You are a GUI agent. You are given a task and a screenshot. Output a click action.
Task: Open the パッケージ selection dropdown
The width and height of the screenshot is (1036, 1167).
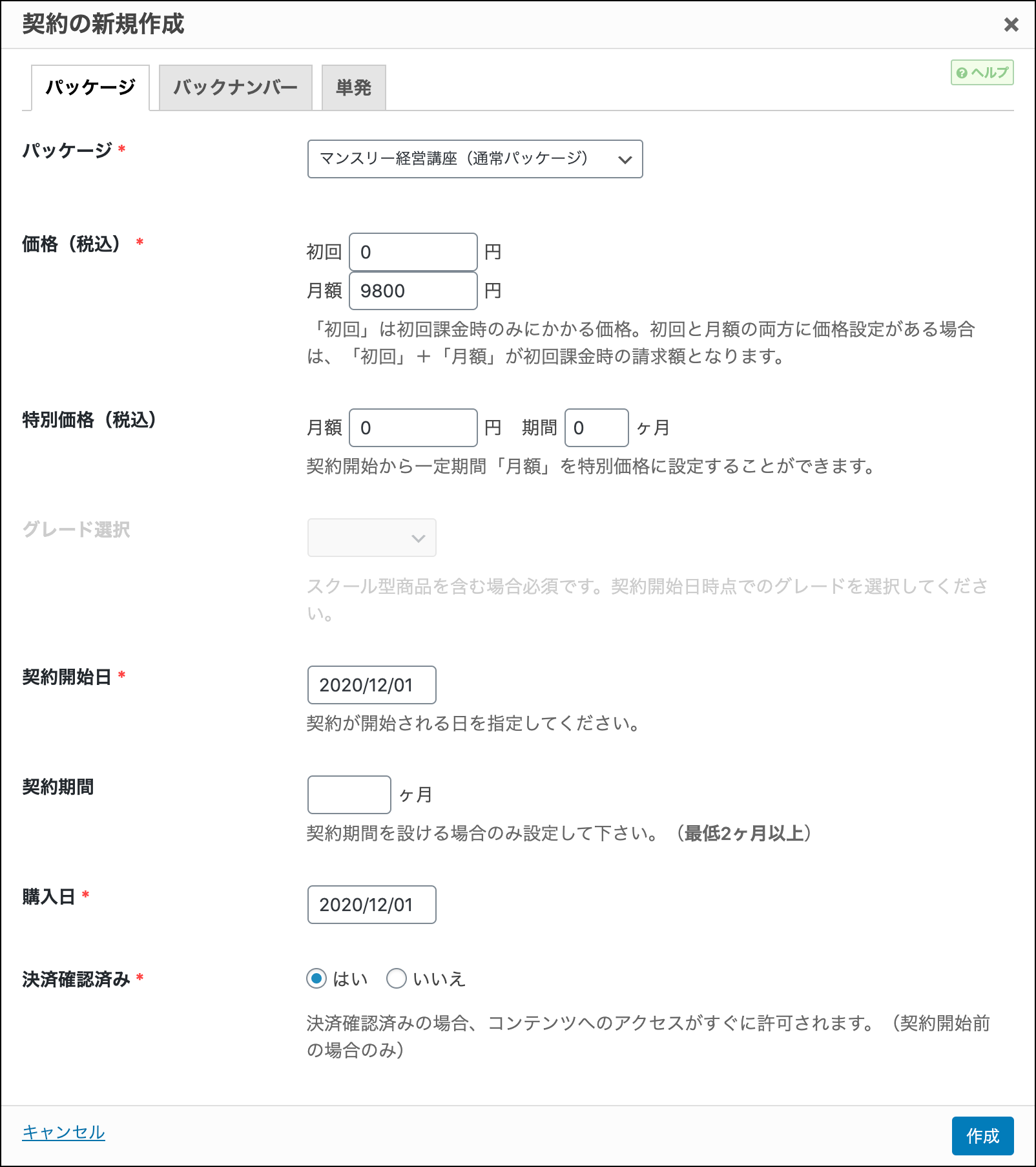pyautogui.click(x=475, y=159)
